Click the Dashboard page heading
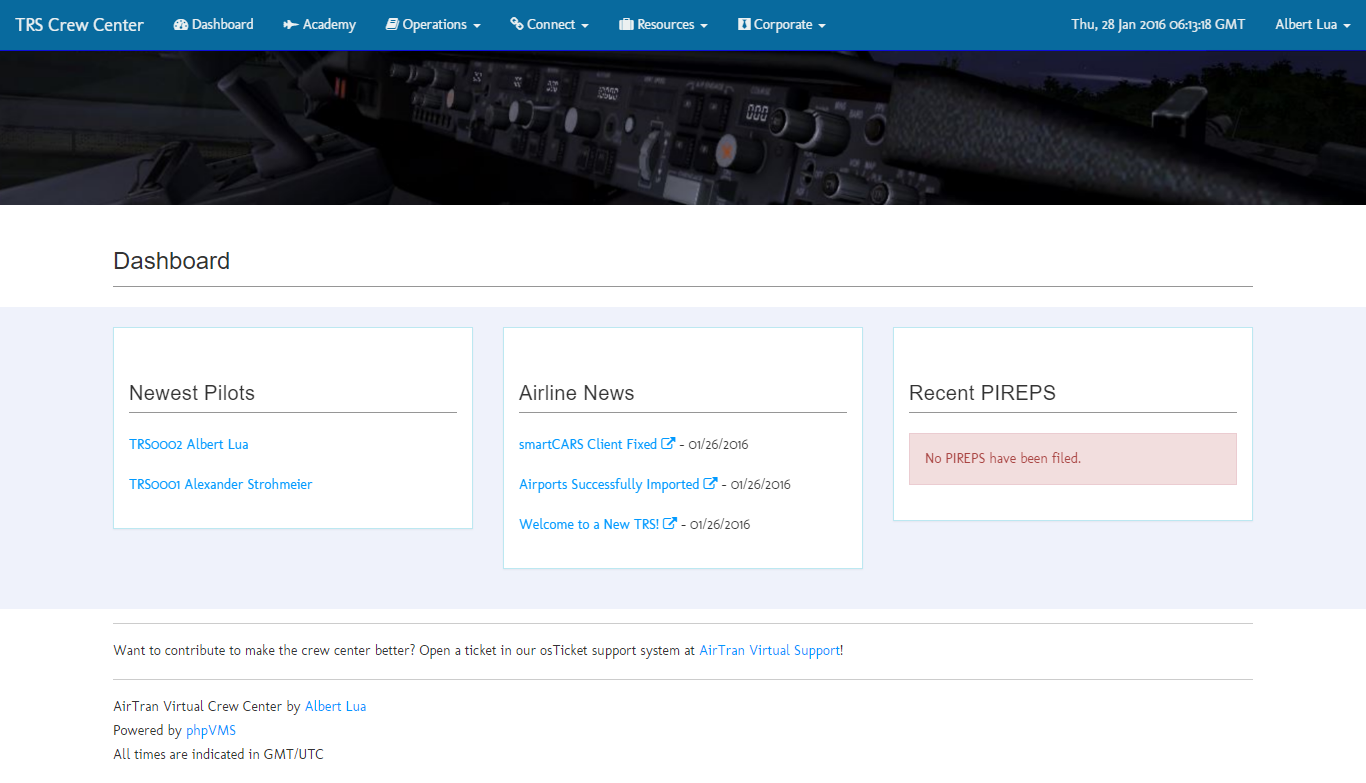 tap(172, 261)
